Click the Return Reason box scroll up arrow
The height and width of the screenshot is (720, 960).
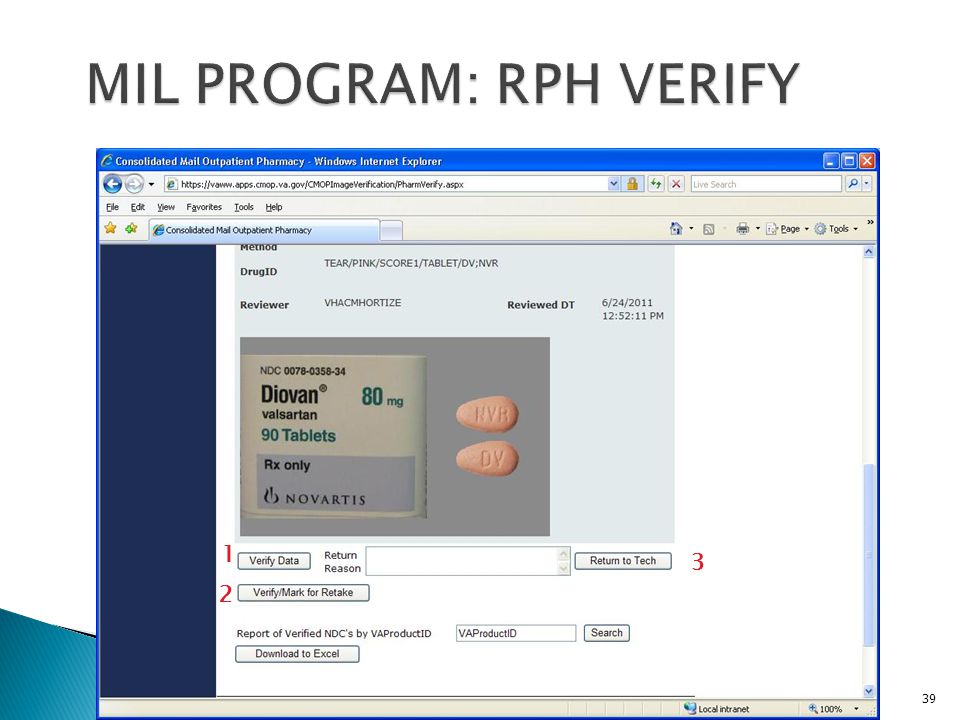[564, 554]
